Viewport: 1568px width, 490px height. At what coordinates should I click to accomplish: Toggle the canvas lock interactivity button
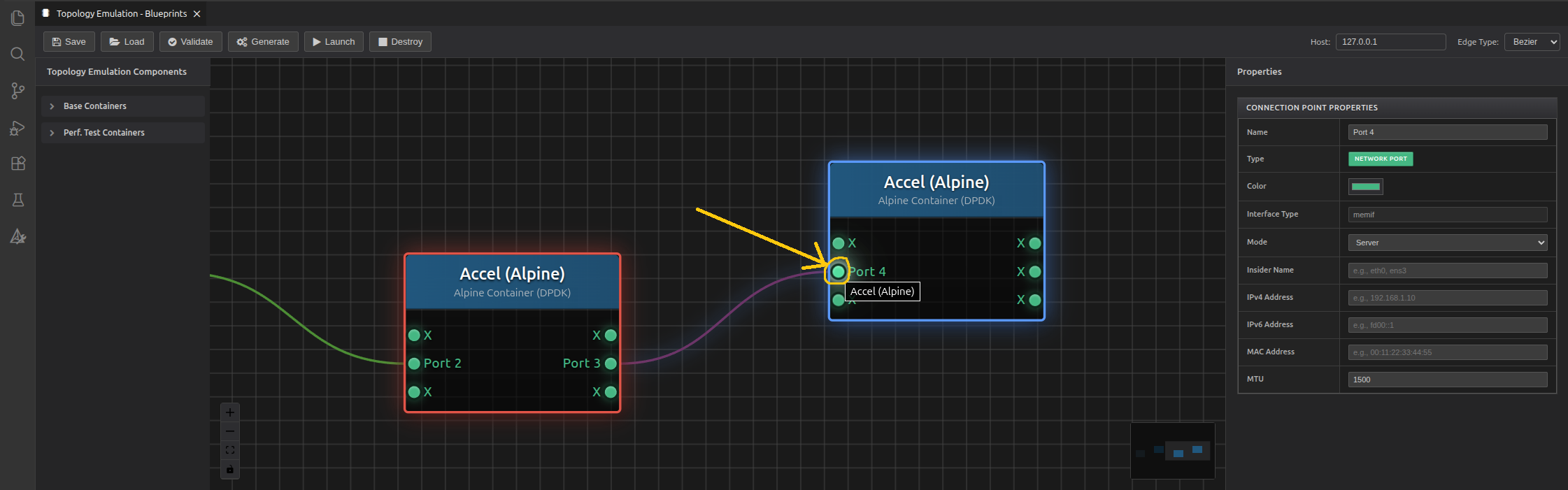[230, 469]
